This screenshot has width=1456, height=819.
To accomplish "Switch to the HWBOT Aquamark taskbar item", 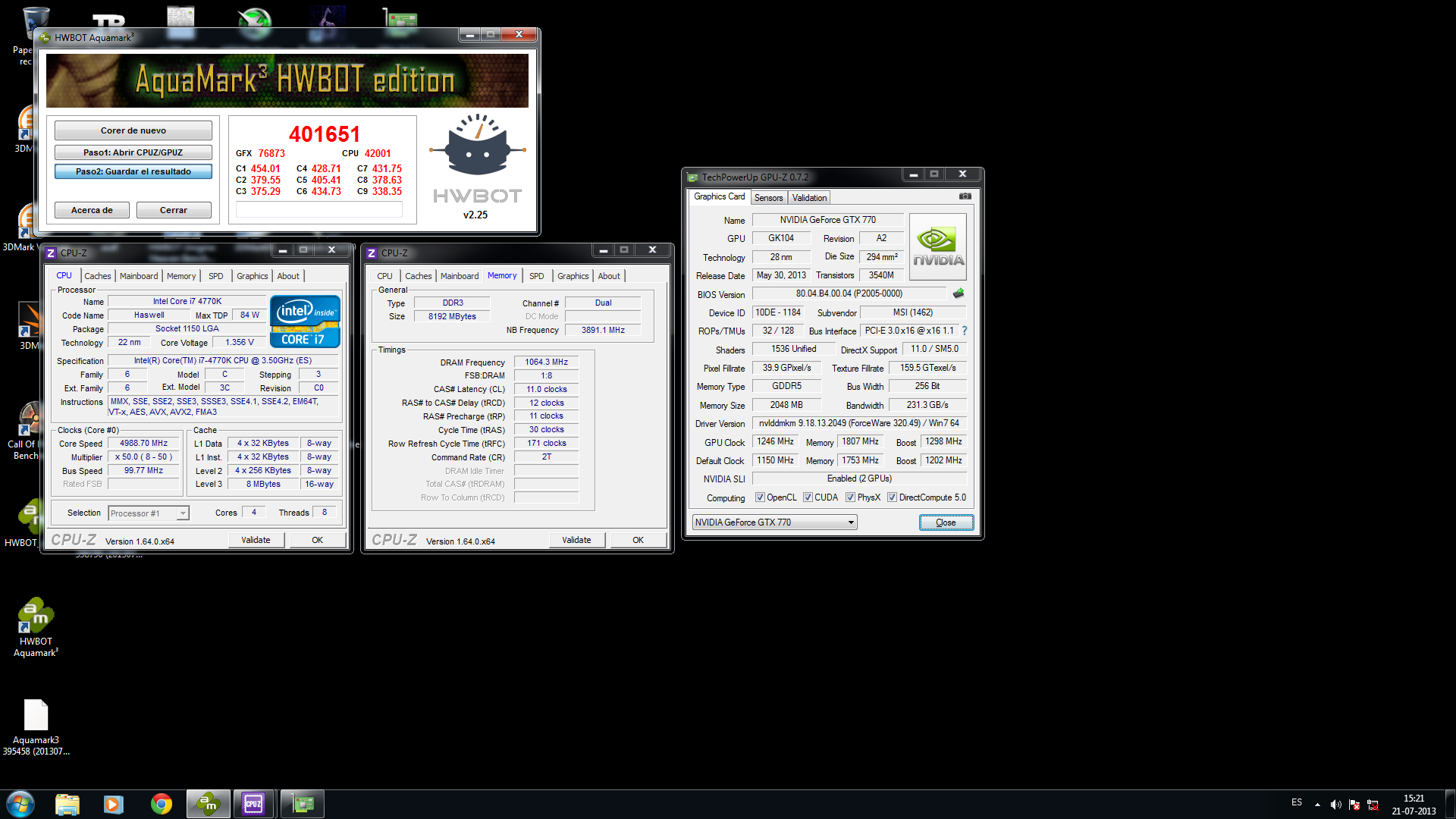I will coord(208,804).
